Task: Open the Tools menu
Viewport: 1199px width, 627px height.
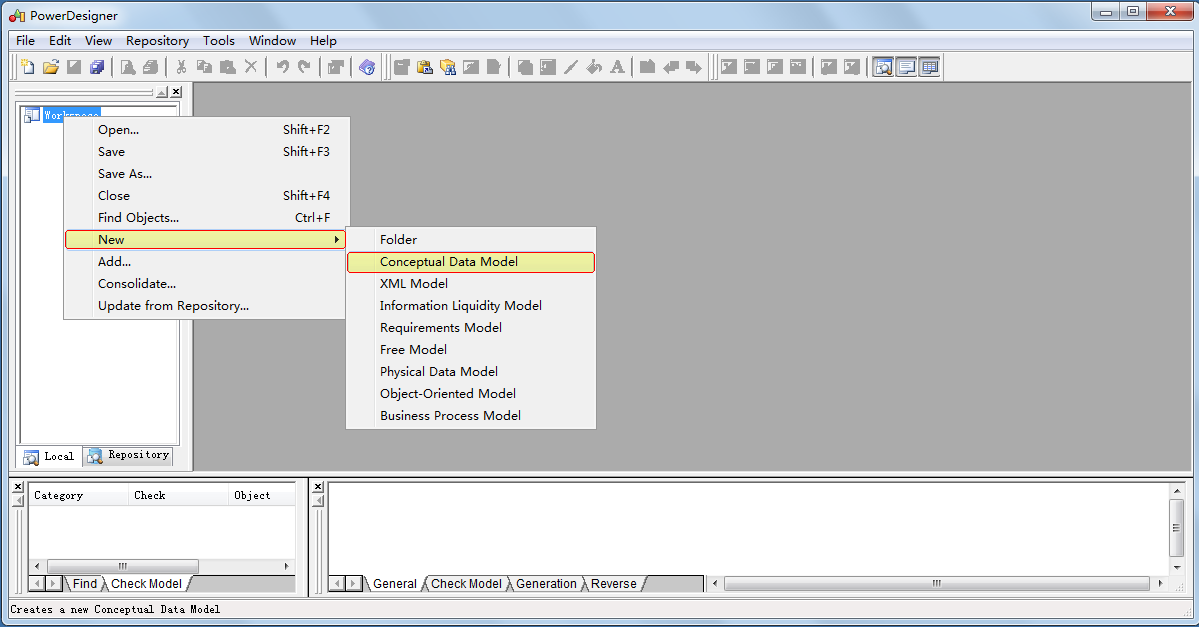Action: coord(219,41)
